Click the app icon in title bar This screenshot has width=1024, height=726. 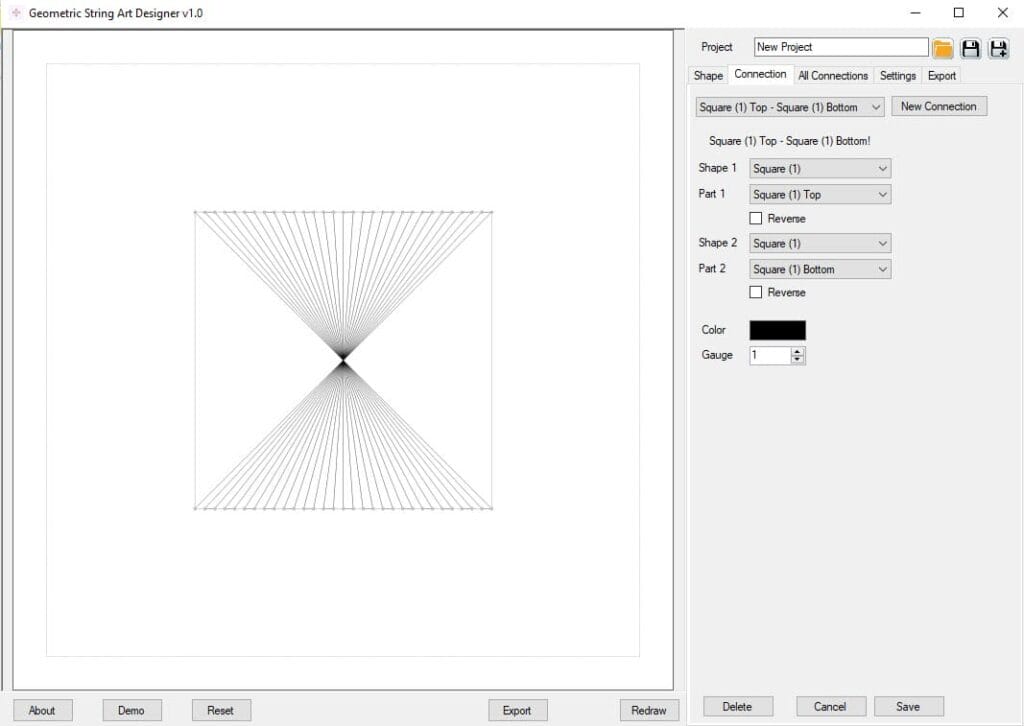pyautogui.click(x=15, y=13)
